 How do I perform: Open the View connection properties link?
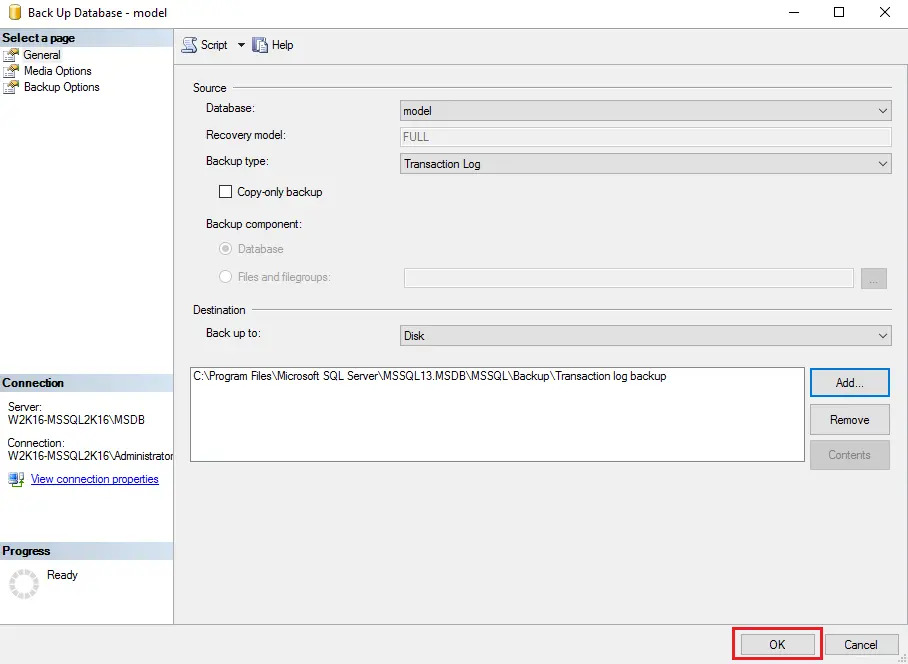(94, 479)
